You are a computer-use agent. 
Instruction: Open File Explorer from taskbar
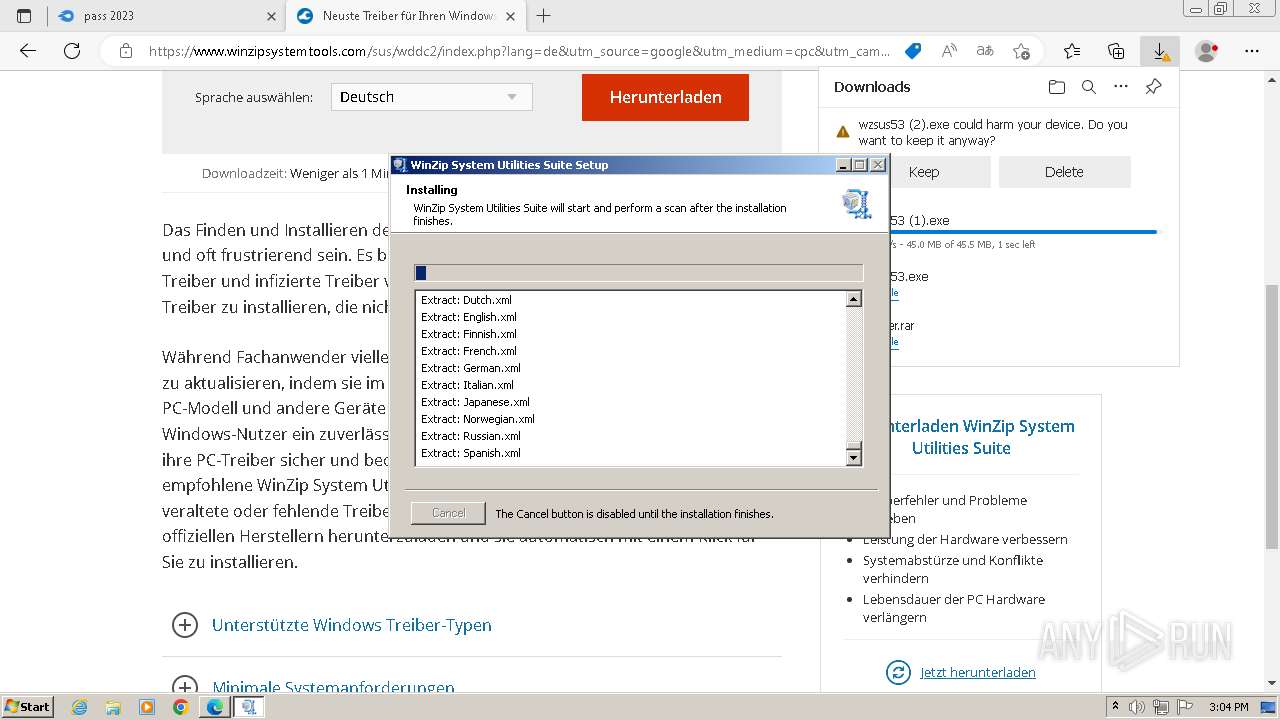click(113, 707)
